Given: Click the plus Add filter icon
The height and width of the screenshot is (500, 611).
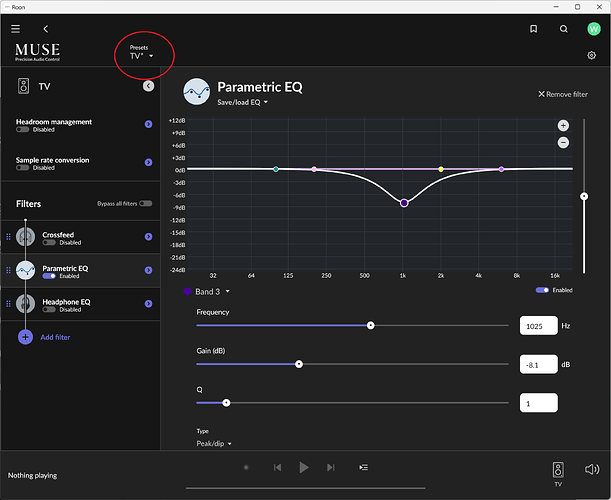Looking at the screenshot, I should click(25, 337).
